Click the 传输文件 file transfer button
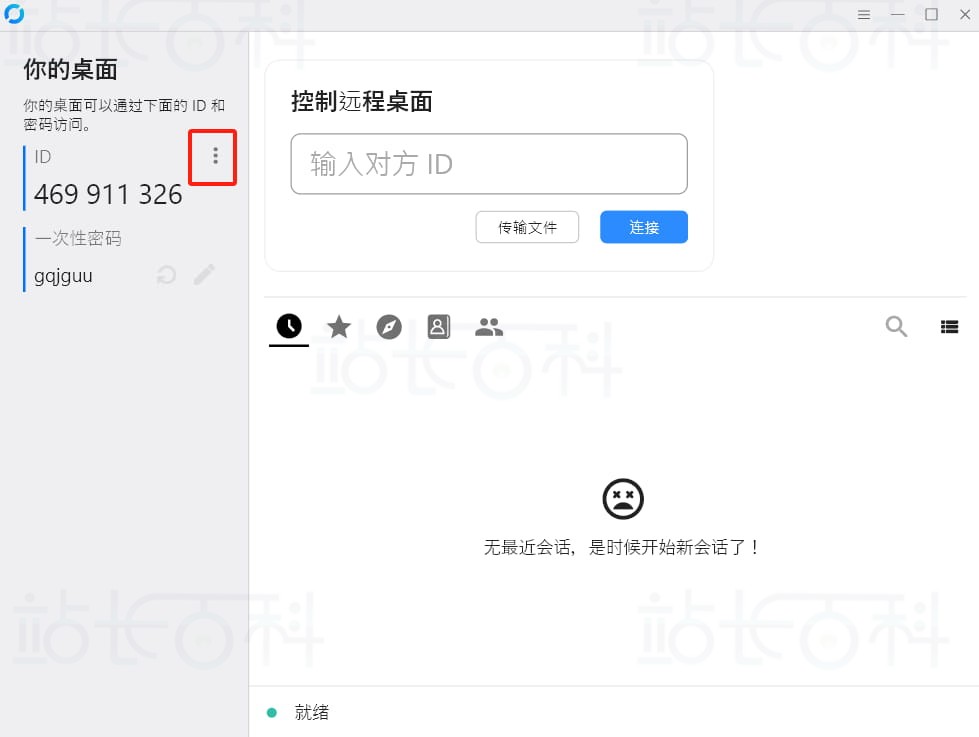Image resolution: width=979 pixels, height=737 pixels. (527, 227)
